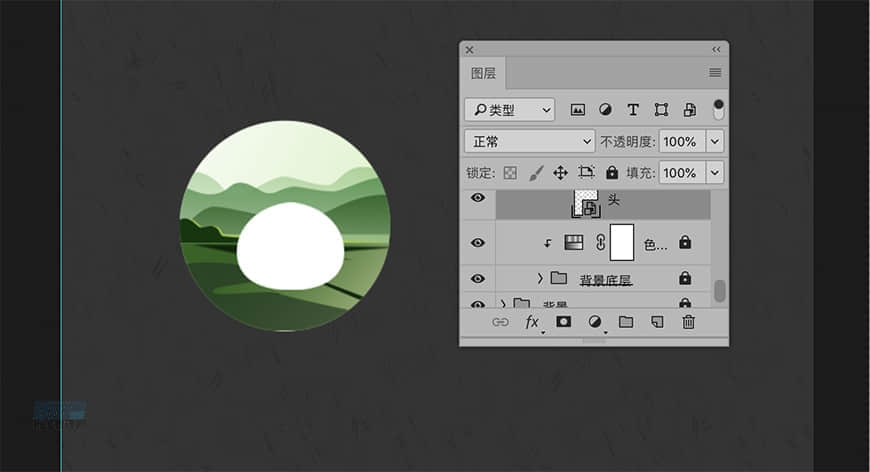Filter layers by text type icon

click(x=633, y=109)
